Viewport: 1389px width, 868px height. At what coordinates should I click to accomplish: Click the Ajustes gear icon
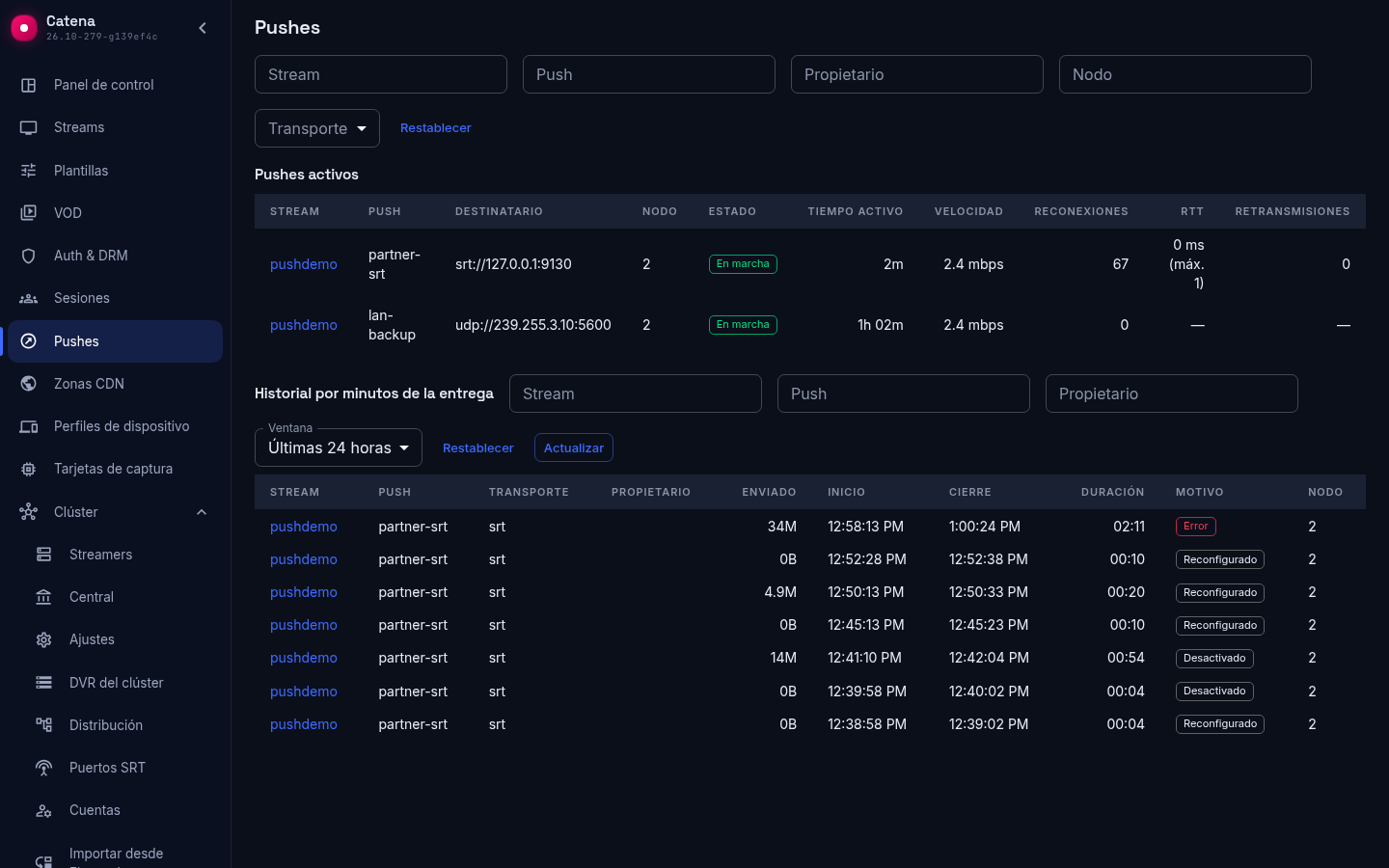pyautogui.click(x=44, y=639)
